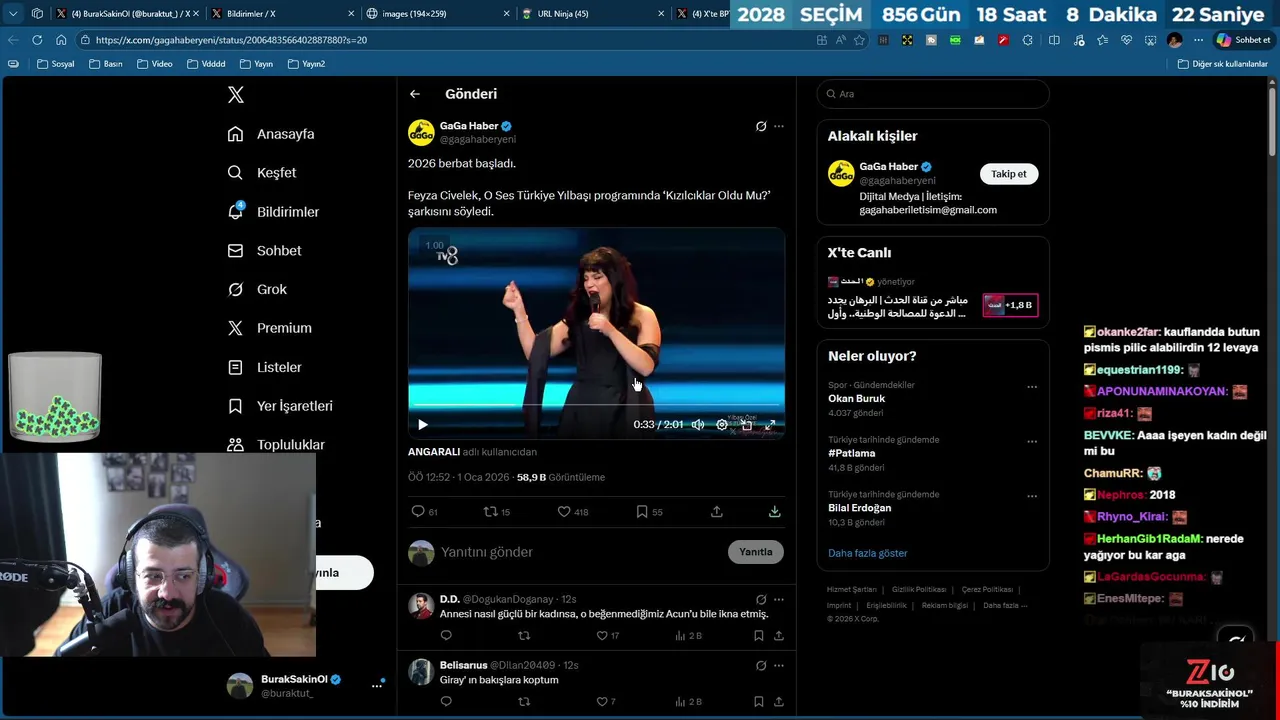
Task: Like the GaGa Haber post
Action: click(x=573, y=512)
